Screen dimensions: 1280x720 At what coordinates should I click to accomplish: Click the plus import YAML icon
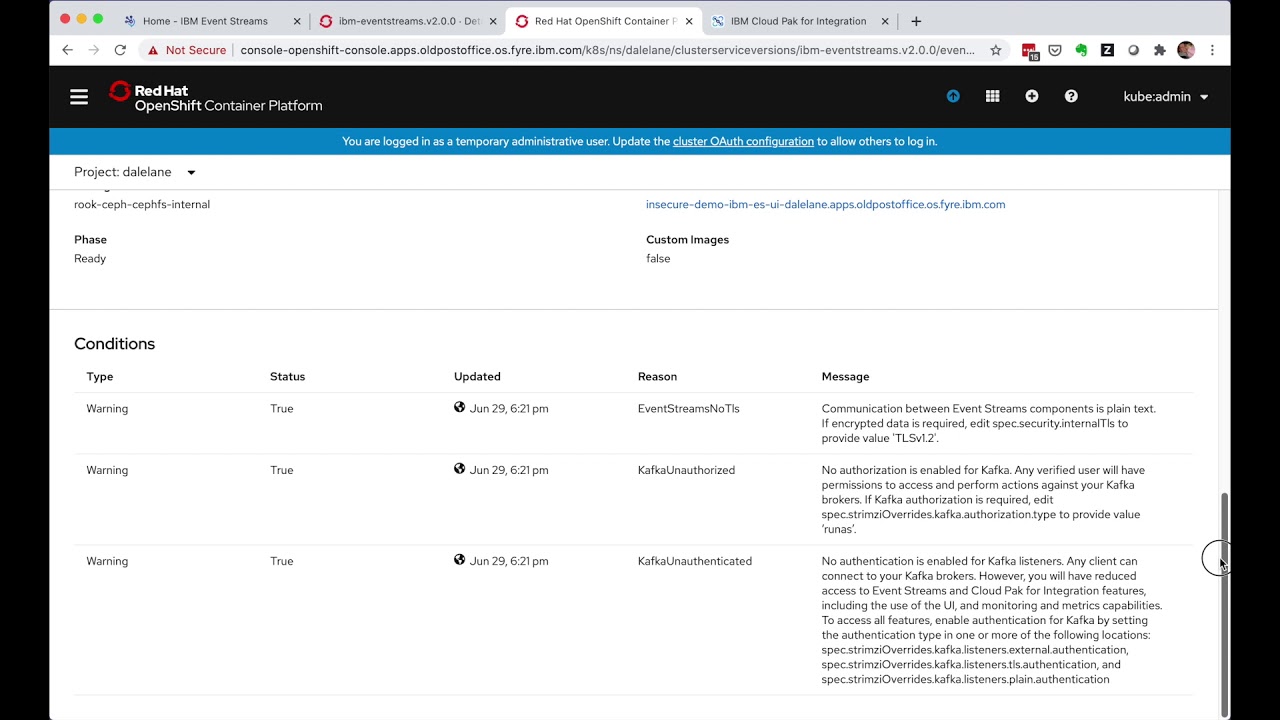[1032, 96]
